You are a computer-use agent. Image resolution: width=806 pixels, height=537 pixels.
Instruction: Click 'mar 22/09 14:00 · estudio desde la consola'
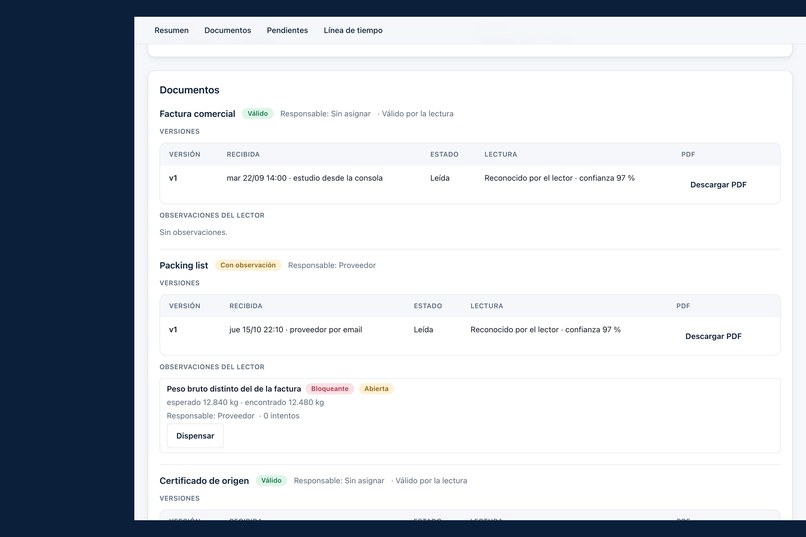point(305,178)
